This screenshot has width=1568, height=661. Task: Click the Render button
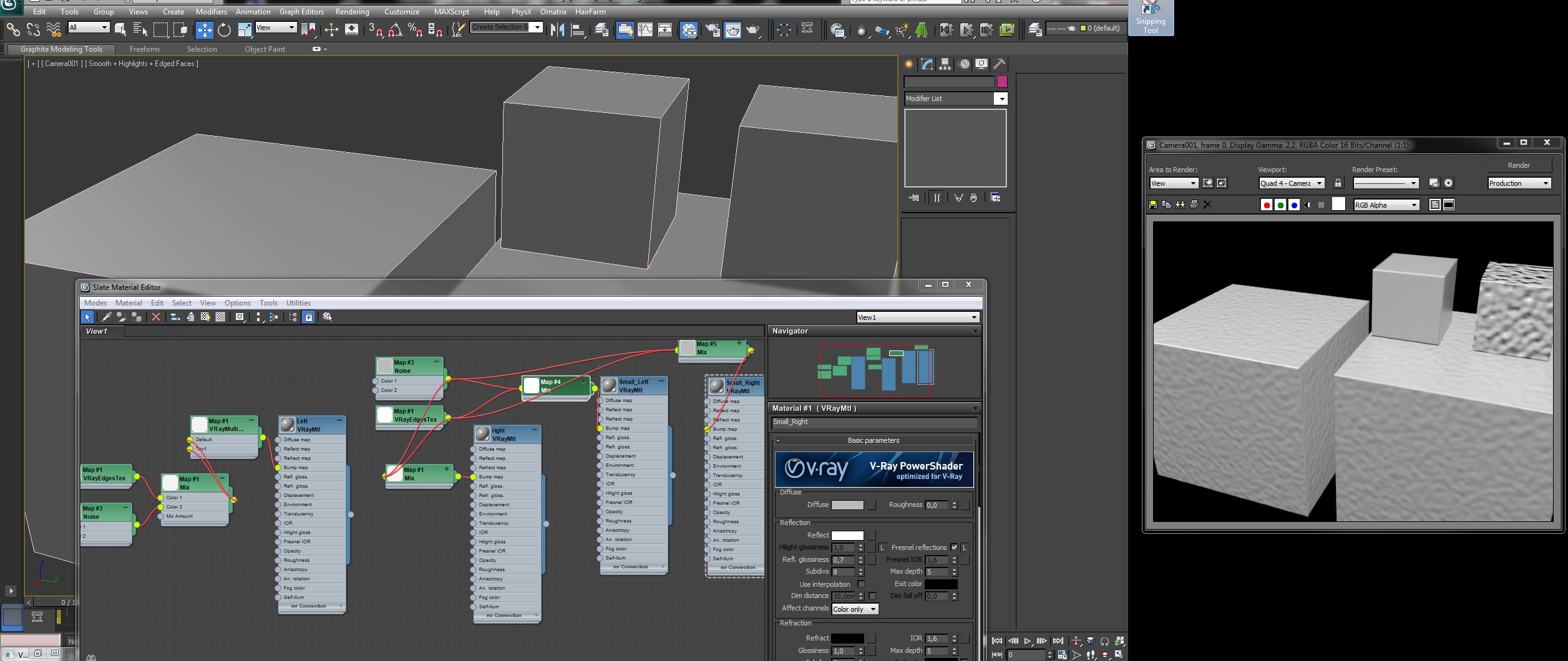1519,165
